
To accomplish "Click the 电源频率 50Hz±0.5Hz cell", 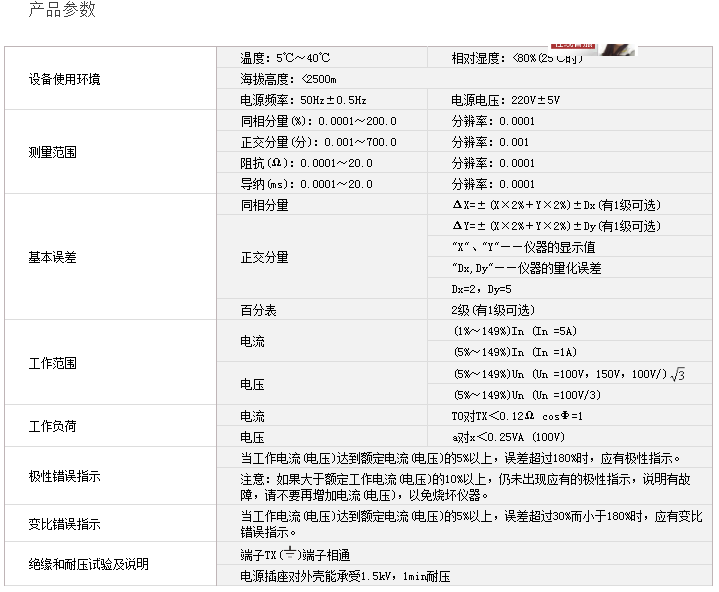I will (x=303, y=100).
